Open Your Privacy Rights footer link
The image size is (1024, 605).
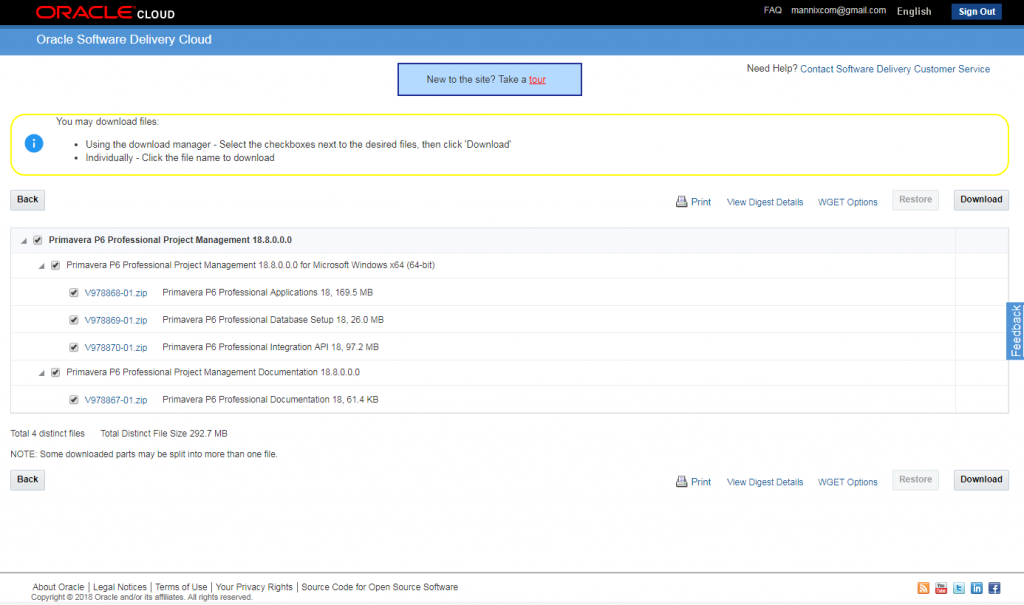coord(254,587)
